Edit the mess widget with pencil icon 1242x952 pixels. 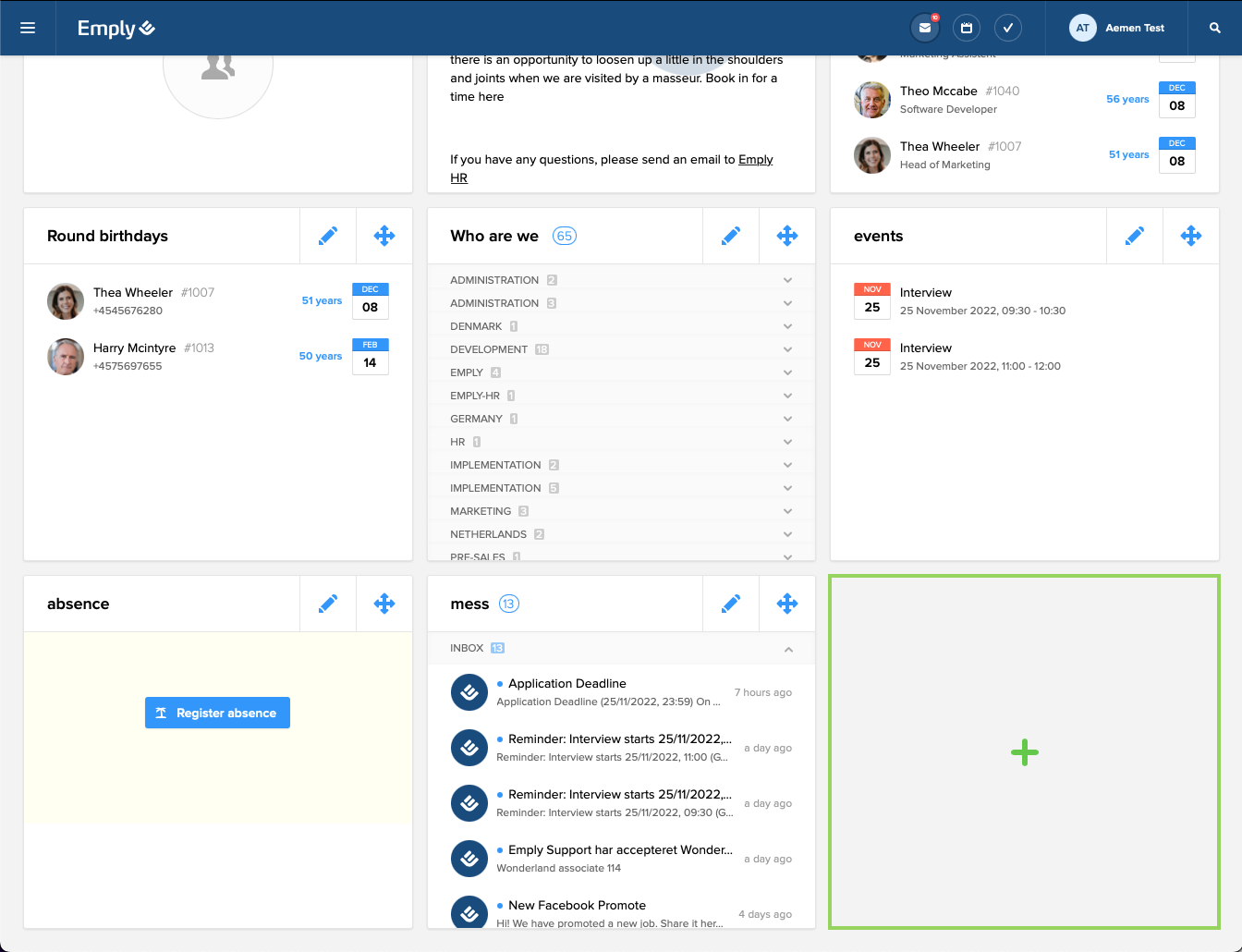coord(730,604)
